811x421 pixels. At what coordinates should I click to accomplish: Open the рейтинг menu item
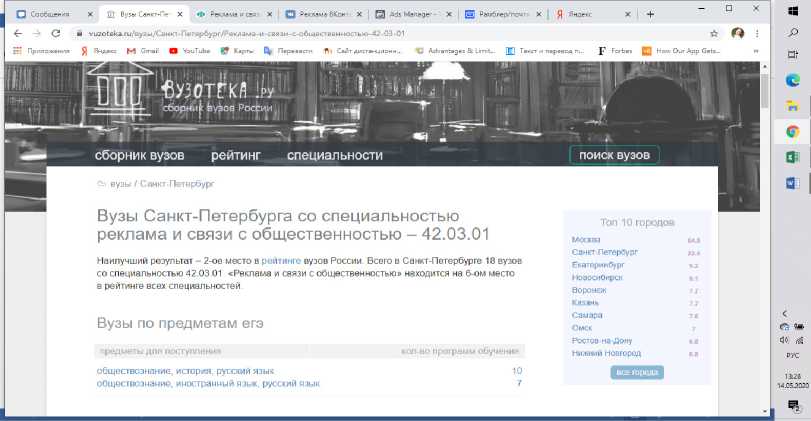pos(235,155)
